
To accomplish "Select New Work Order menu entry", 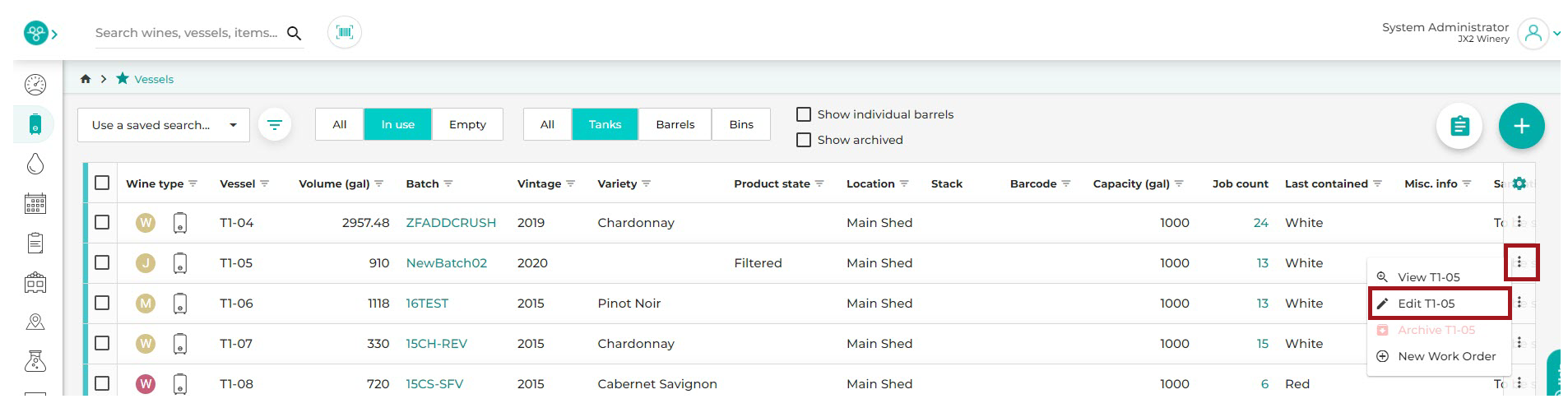I will click(1439, 356).
